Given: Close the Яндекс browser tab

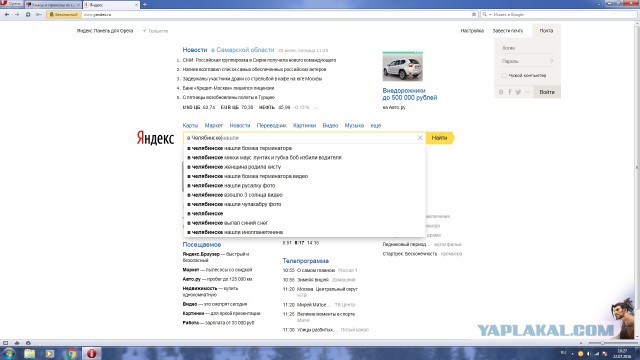Looking at the screenshot, I should click(x=136, y=4).
